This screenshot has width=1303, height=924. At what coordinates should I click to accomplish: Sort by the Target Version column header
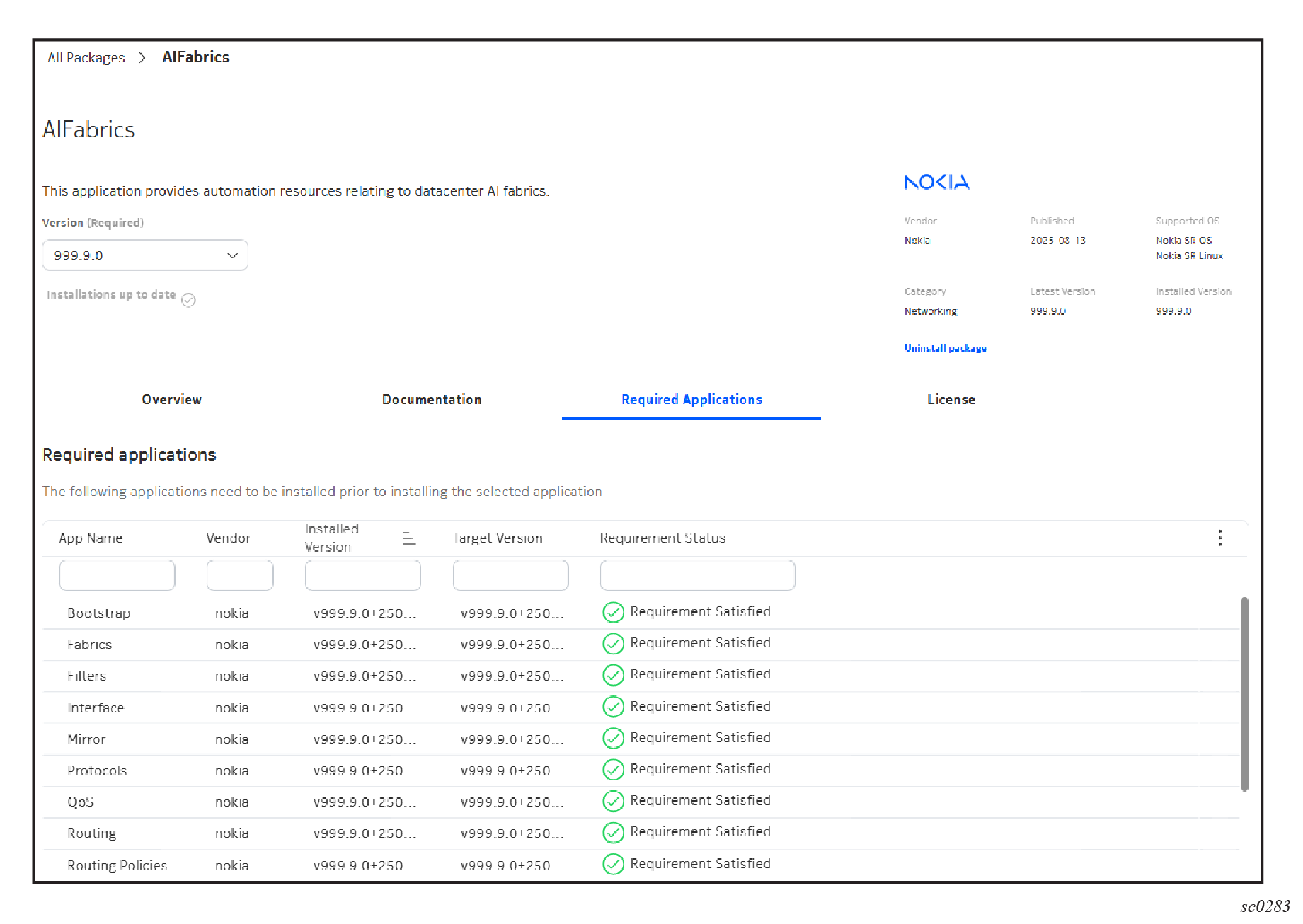[x=498, y=538]
